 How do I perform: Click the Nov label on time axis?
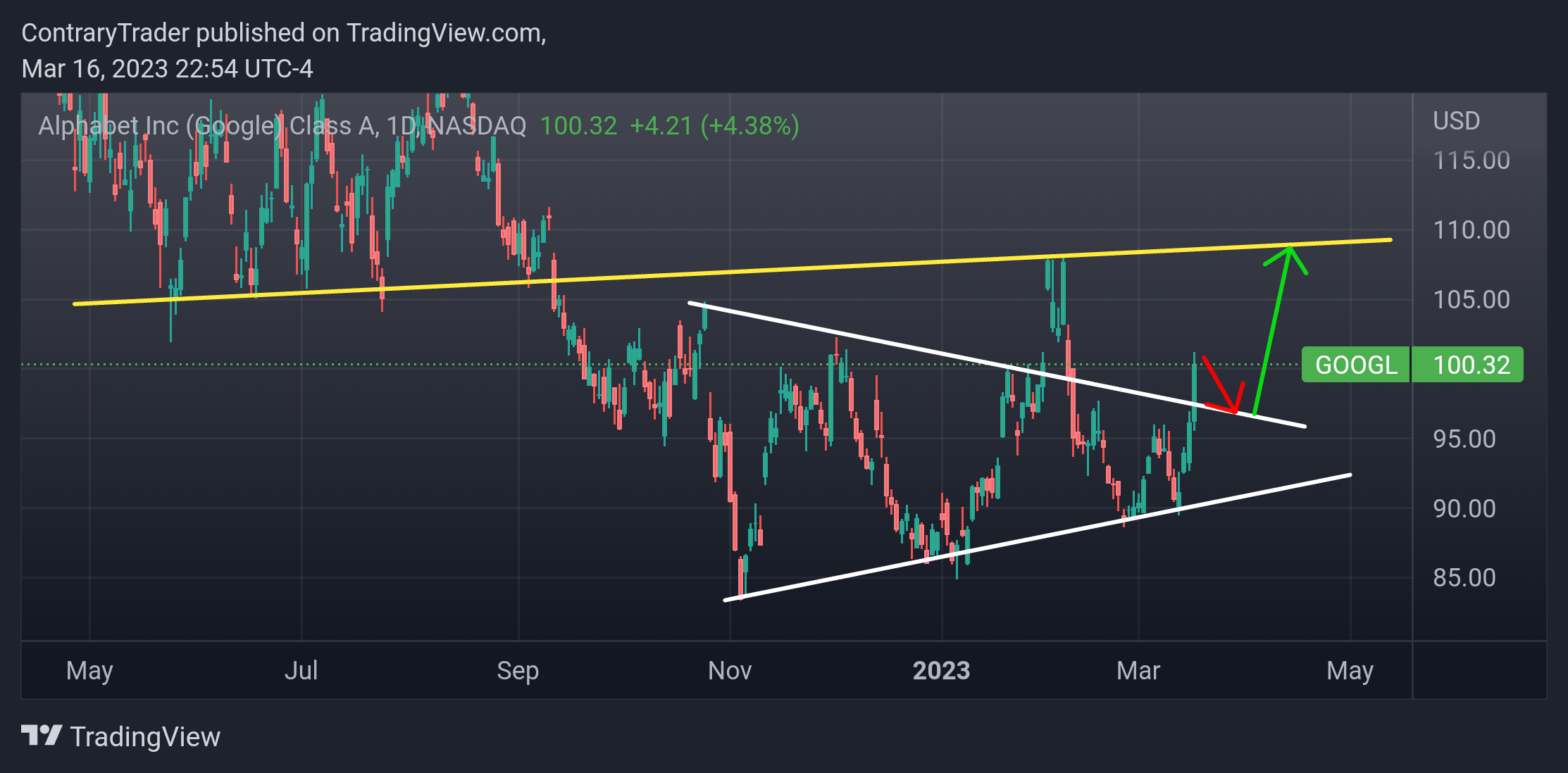point(730,670)
